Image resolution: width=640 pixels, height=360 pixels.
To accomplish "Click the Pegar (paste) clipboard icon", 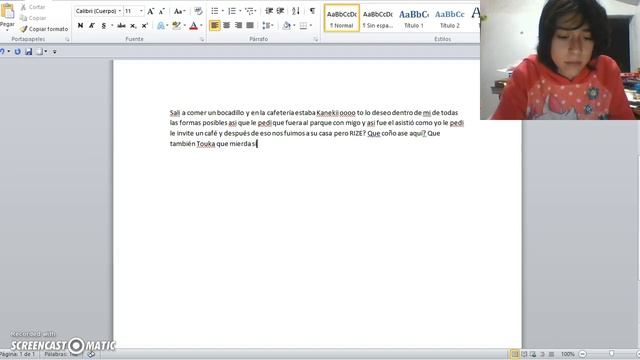I will [7, 11].
